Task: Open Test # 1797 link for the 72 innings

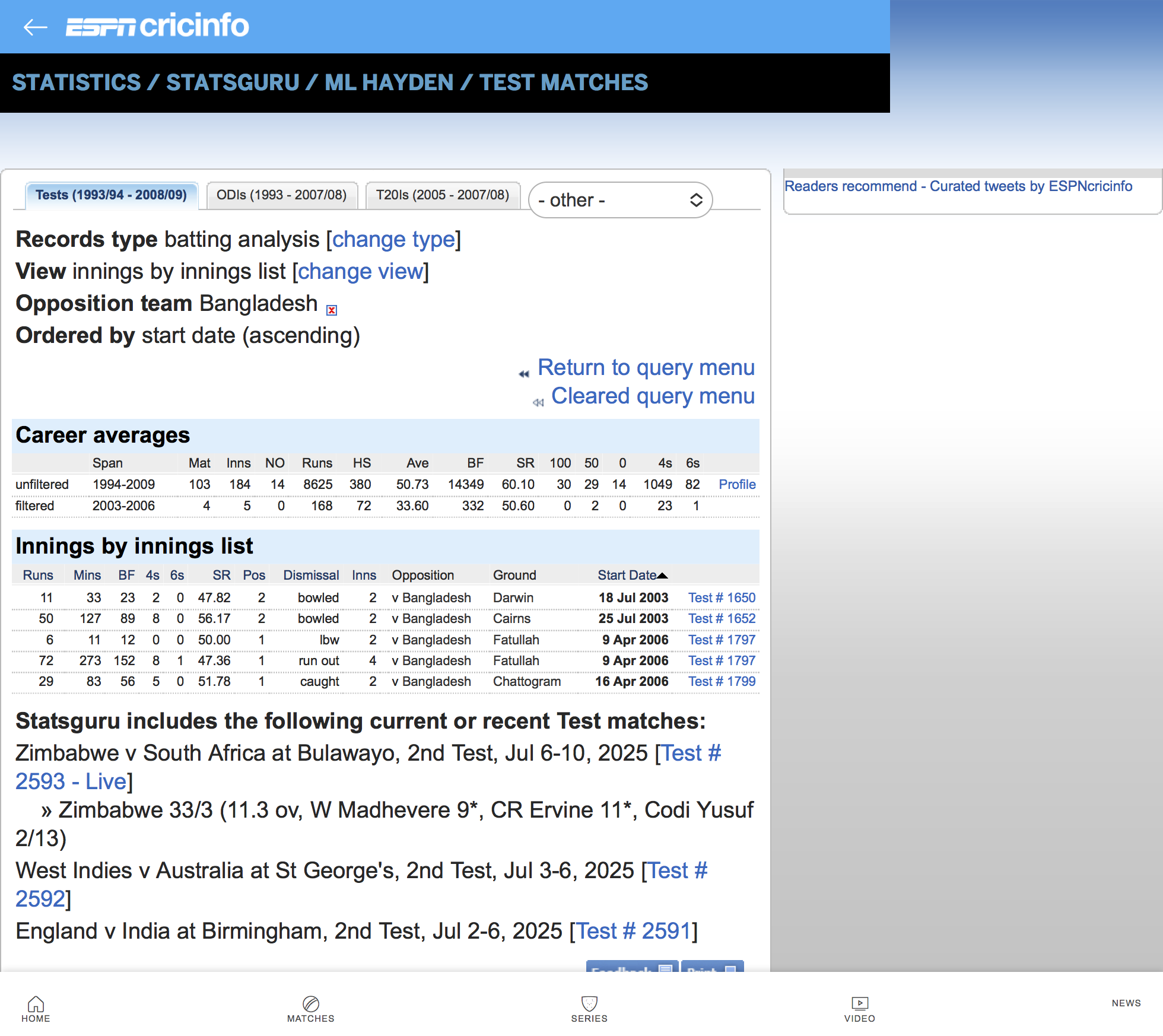Action: point(722,660)
